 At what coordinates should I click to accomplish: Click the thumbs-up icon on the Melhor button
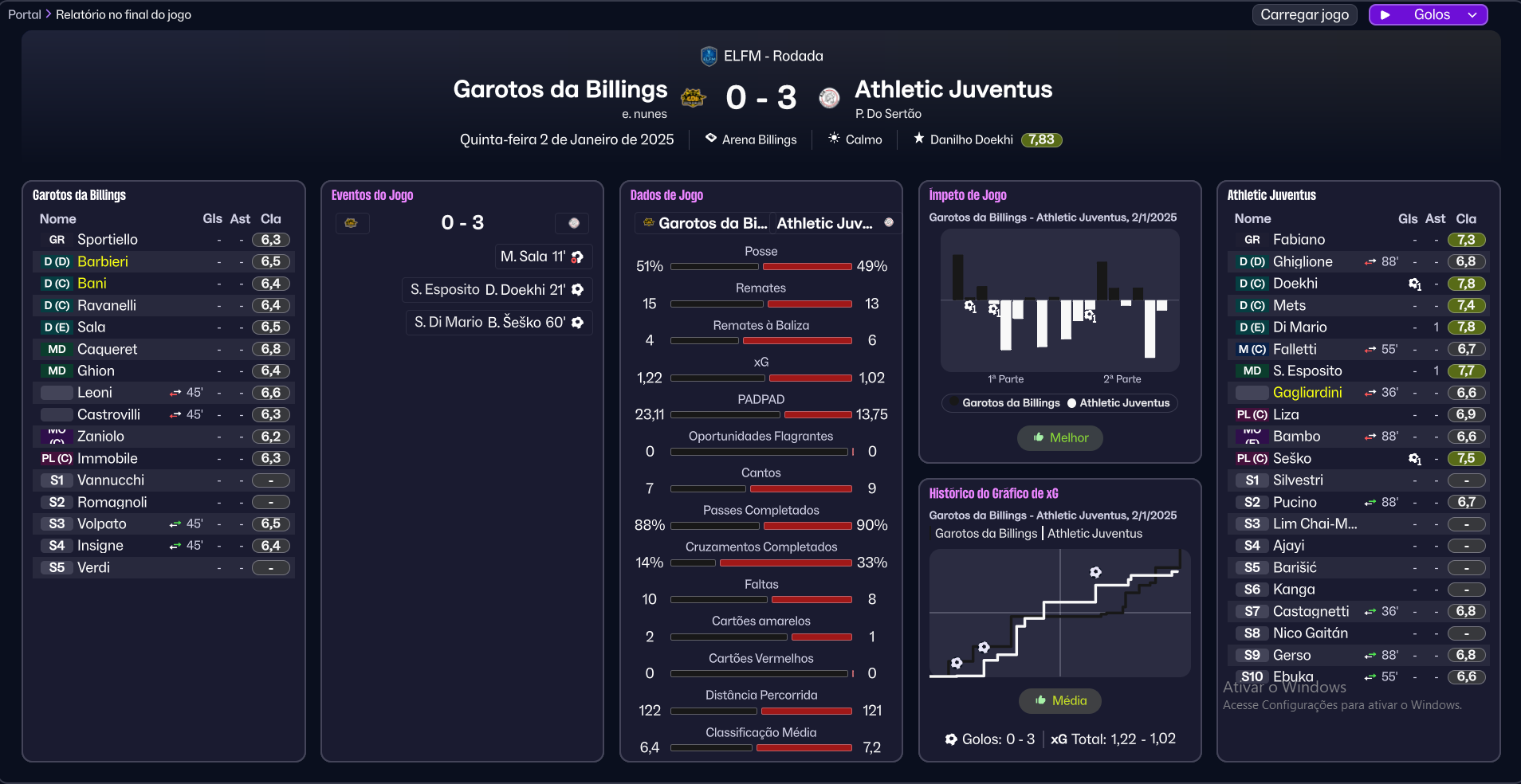pyautogui.click(x=1038, y=437)
